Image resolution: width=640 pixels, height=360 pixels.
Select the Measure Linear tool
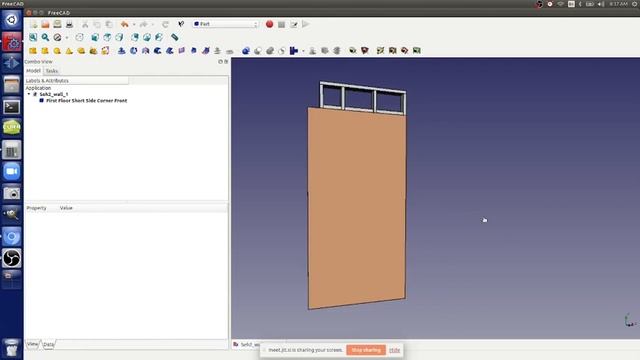(x=353, y=51)
